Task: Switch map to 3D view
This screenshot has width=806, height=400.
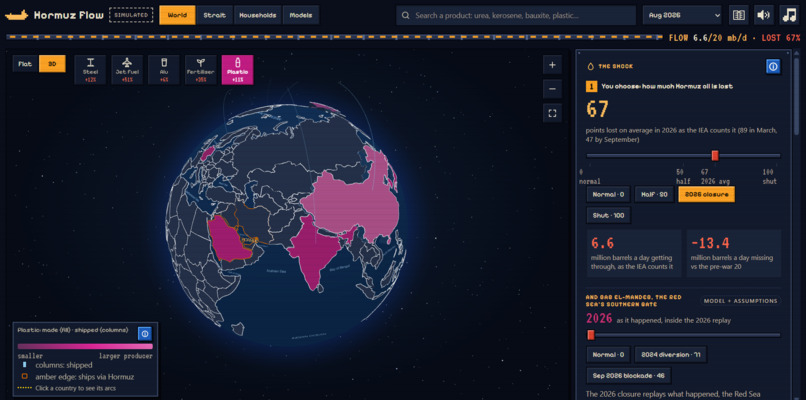Action: 52,64
